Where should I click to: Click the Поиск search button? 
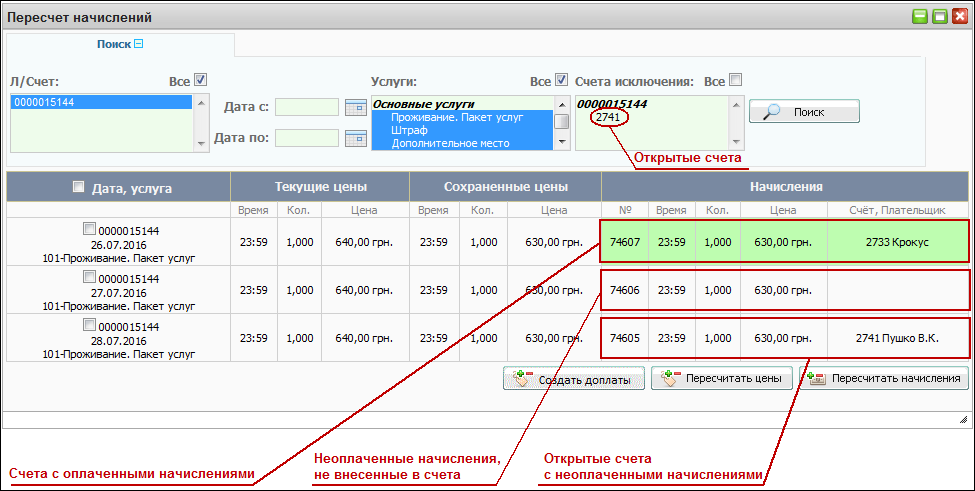coord(804,112)
